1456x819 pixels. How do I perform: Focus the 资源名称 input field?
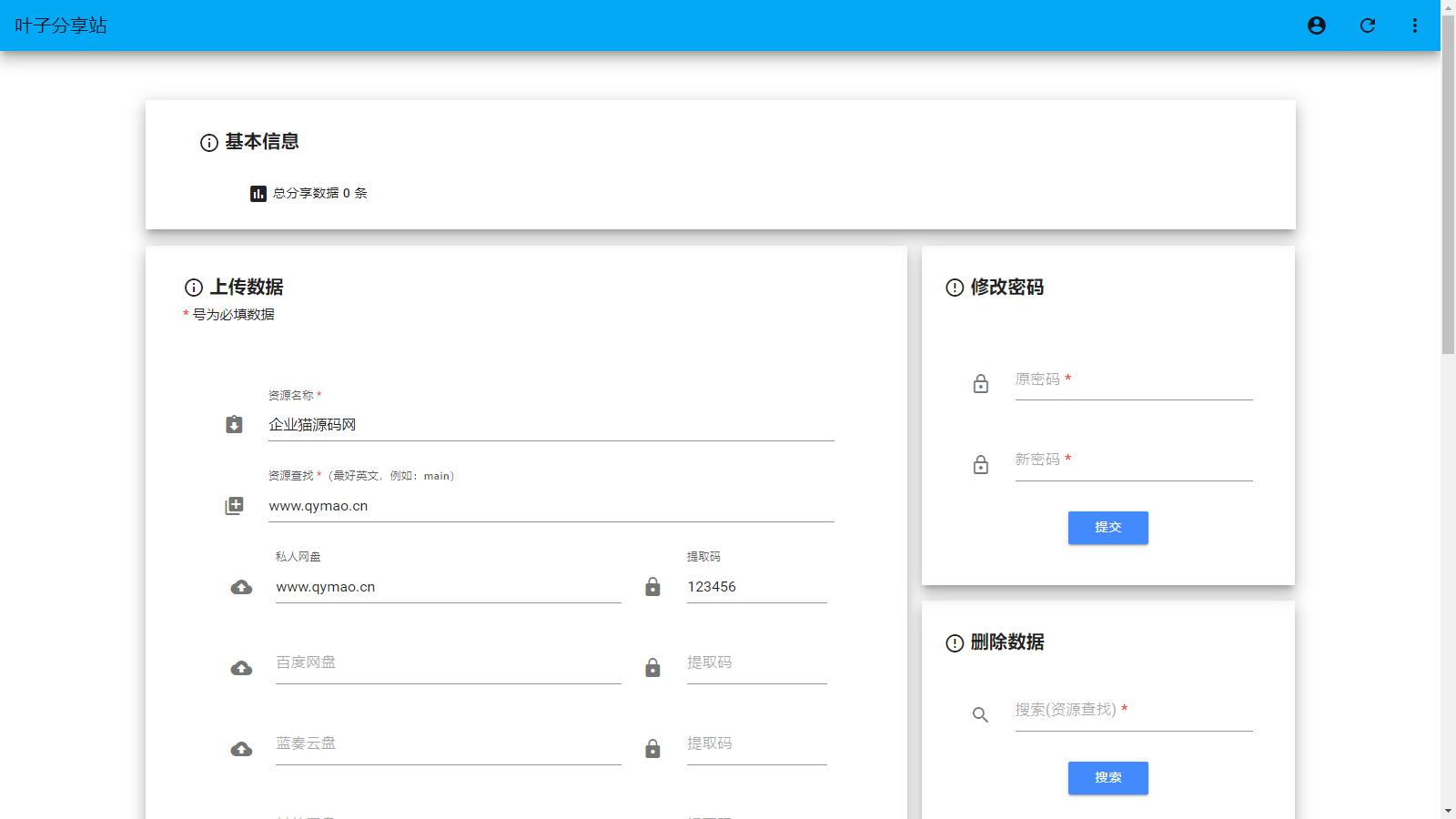coord(551,425)
